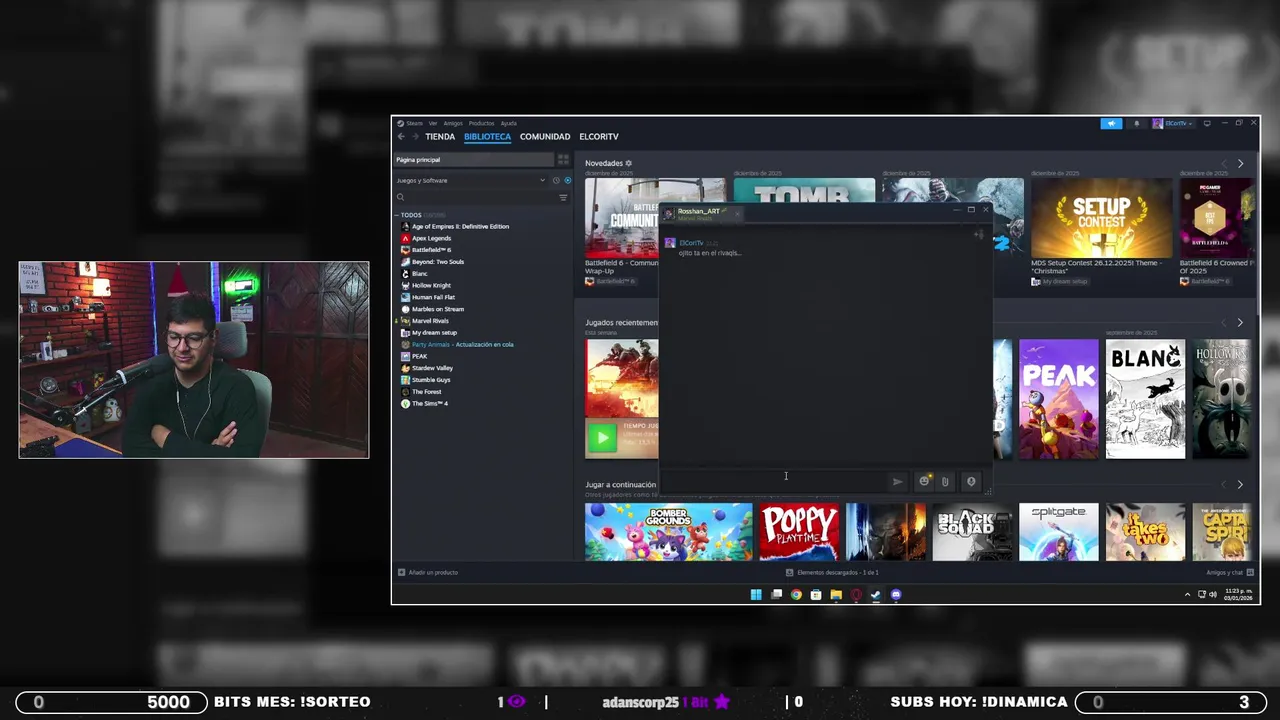Image resolution: width=1280 pixels, height=720 pixels.
Task: Open Discord from the taskbar
Action: (x=896, y=595)
